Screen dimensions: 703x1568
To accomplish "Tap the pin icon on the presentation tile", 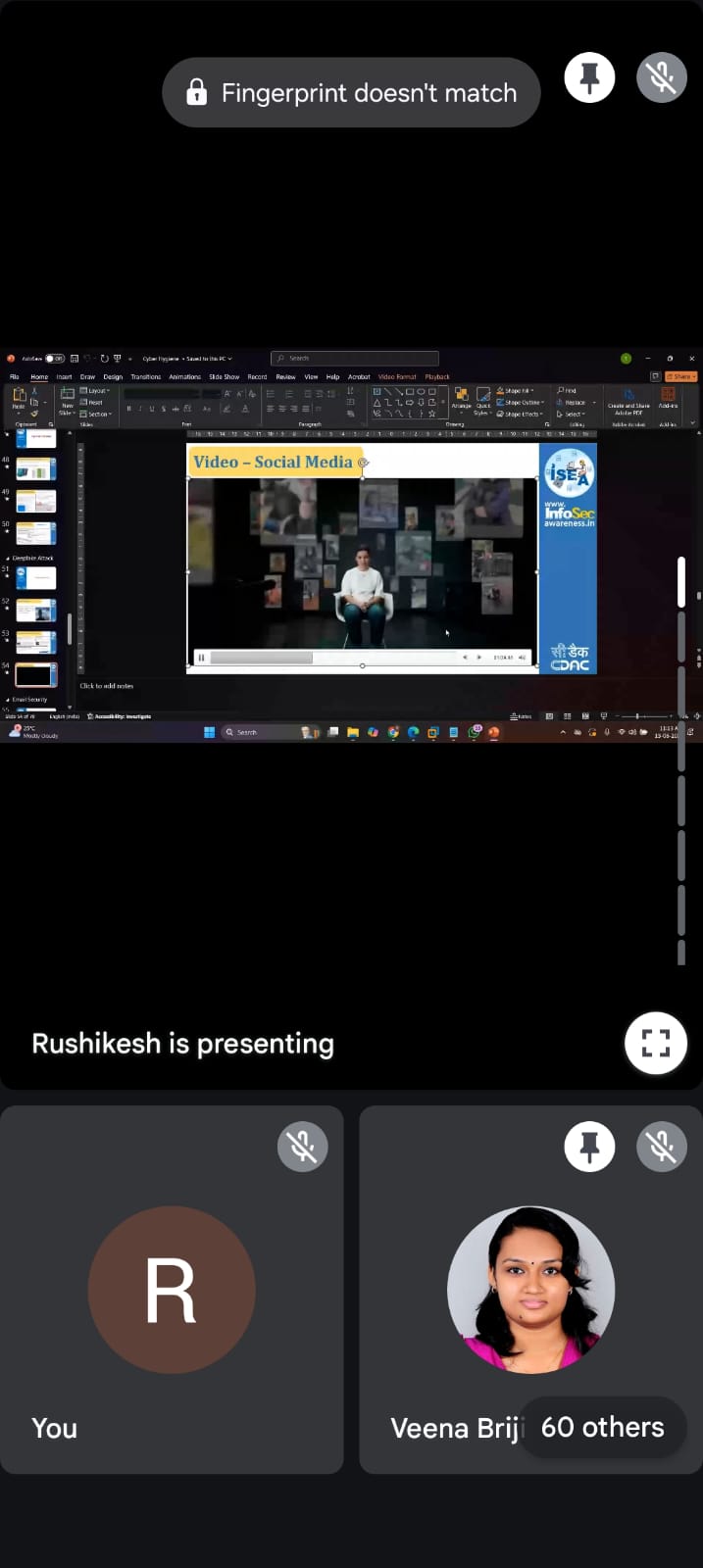I will tap(589, 77).
